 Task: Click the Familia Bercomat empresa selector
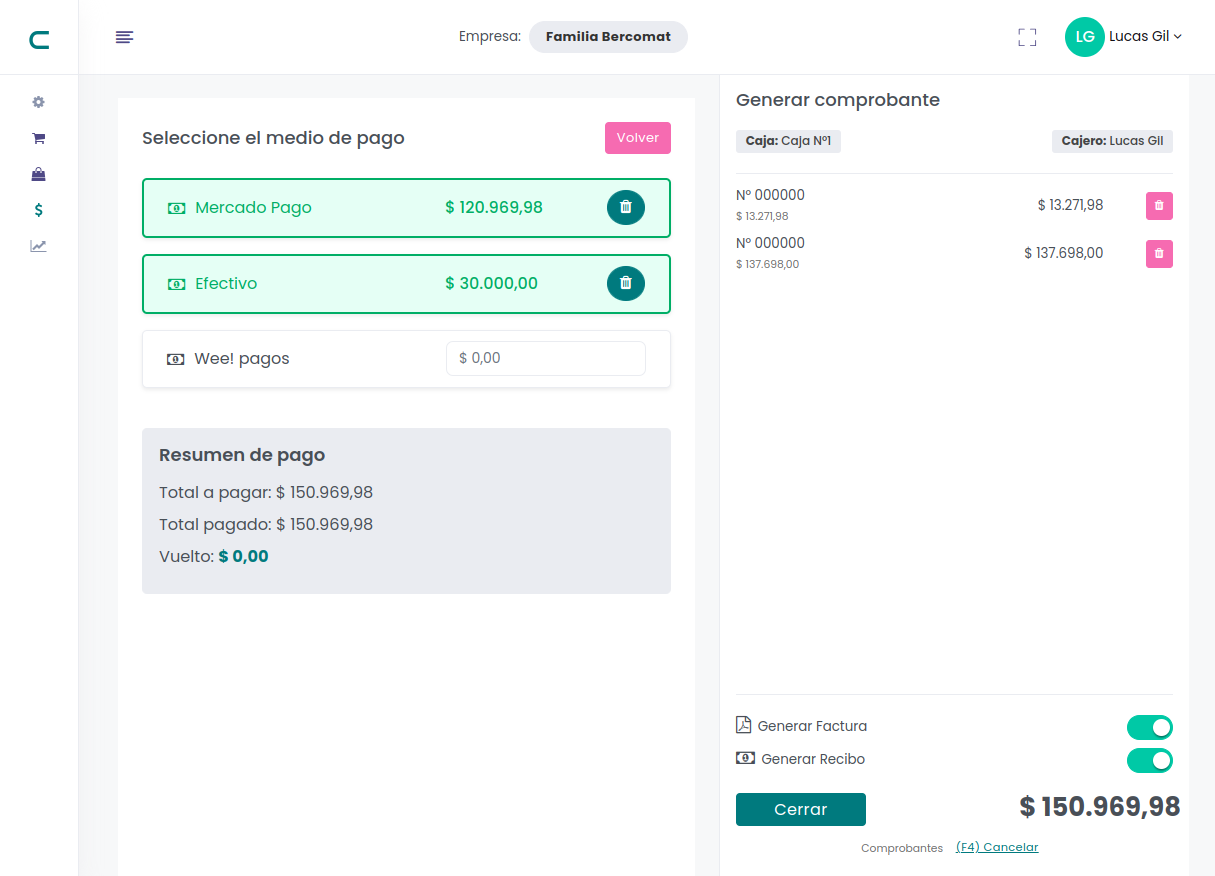click(608, 37)
